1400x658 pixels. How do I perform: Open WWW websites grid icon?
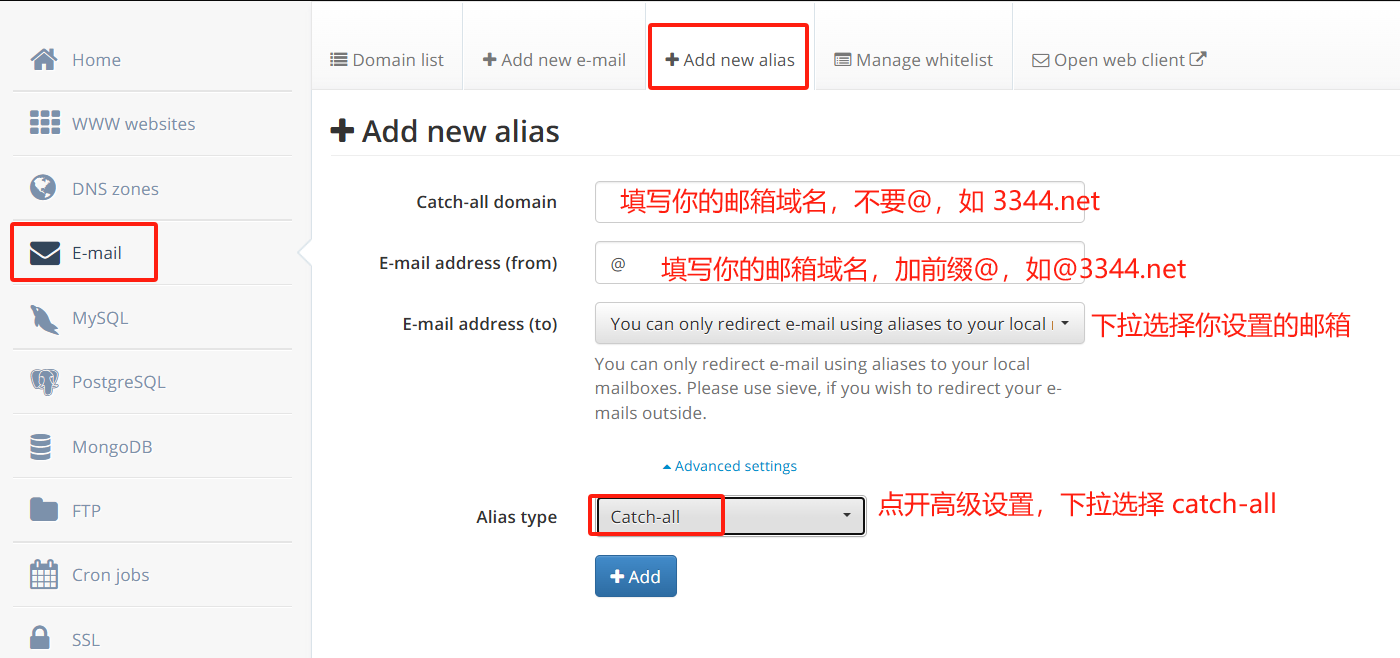(45, 123)
